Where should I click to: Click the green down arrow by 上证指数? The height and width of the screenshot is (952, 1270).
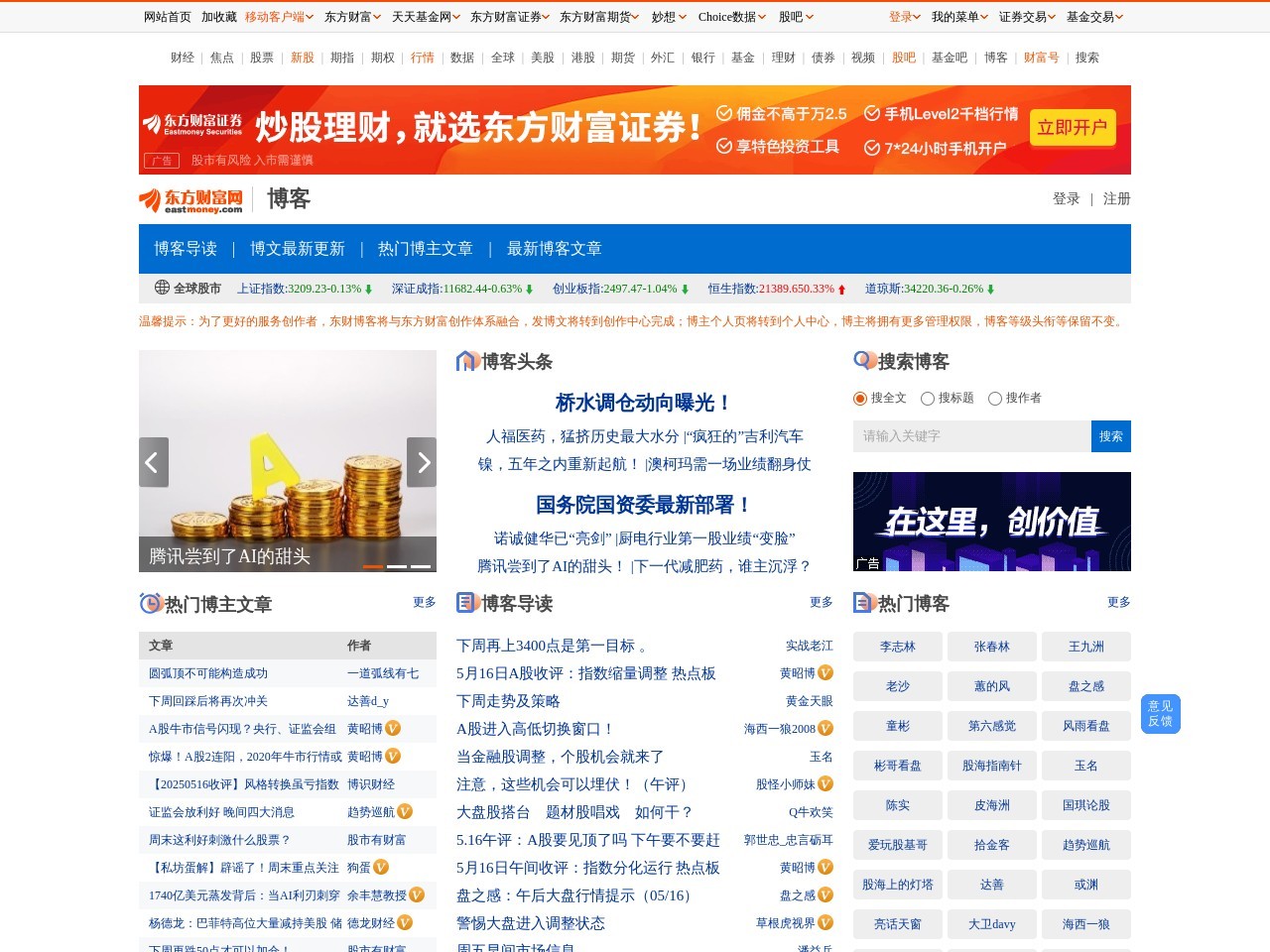(368, 290)
